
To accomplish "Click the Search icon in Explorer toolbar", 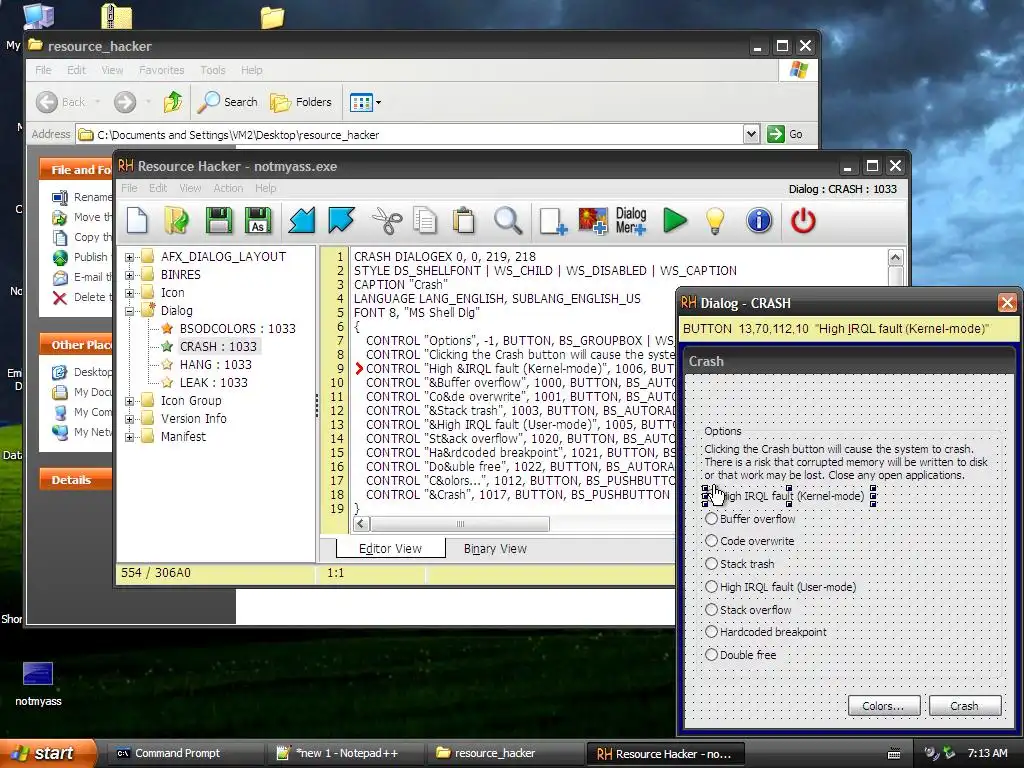I will tap(209, 102).
